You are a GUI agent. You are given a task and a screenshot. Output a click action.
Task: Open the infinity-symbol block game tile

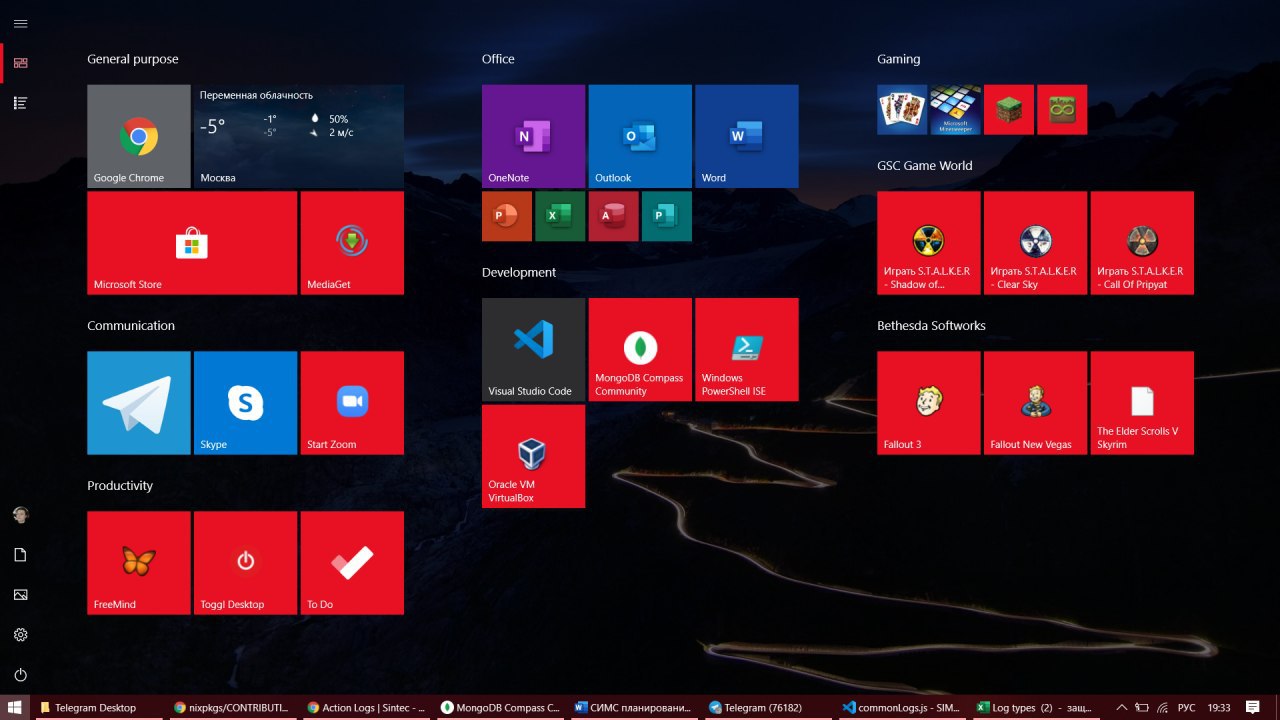point(1062,109)
